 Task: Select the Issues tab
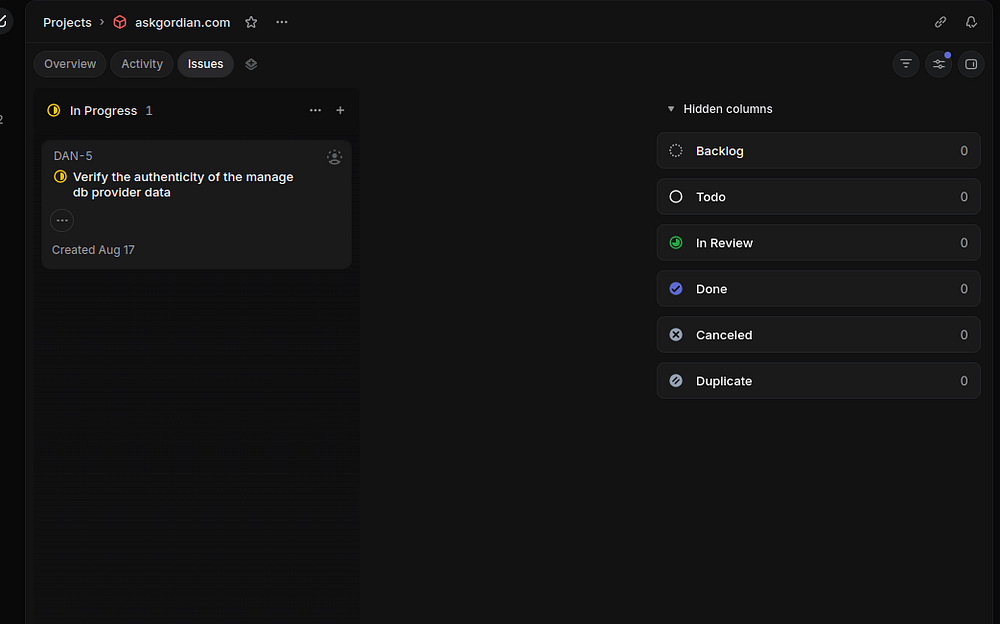click(x=205, y=64)
